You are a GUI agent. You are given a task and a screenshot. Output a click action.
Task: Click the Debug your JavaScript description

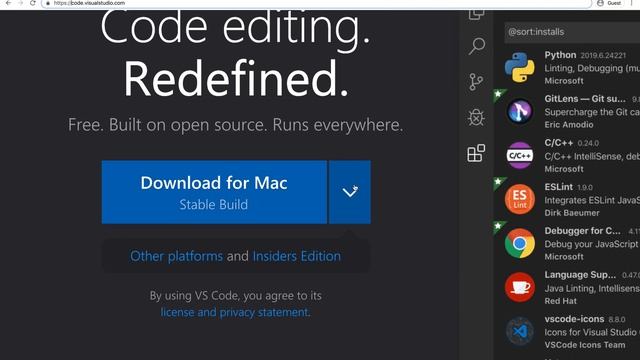[592, 244]
